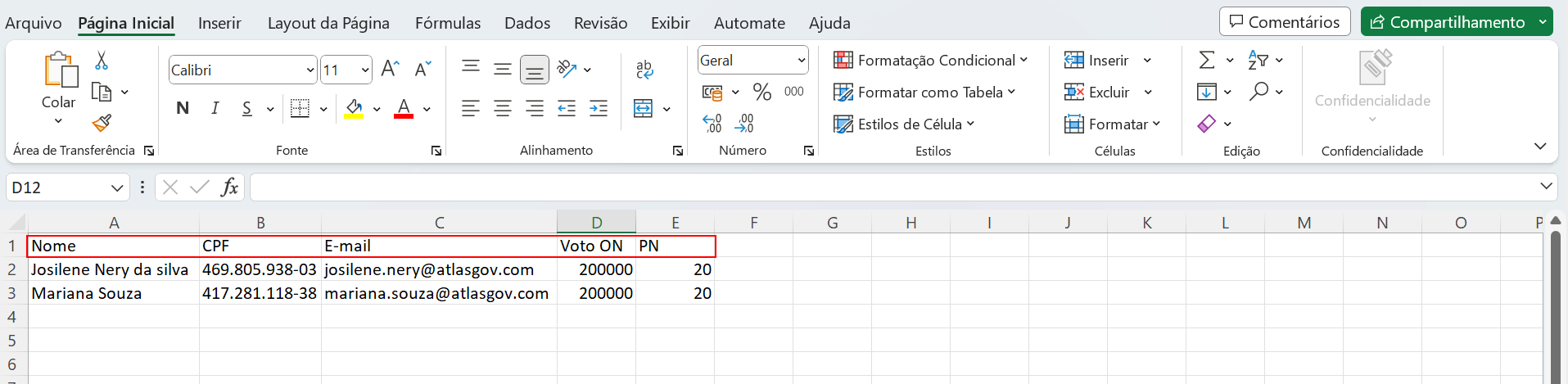Click the Cut scissors icon

click(102, 61)
